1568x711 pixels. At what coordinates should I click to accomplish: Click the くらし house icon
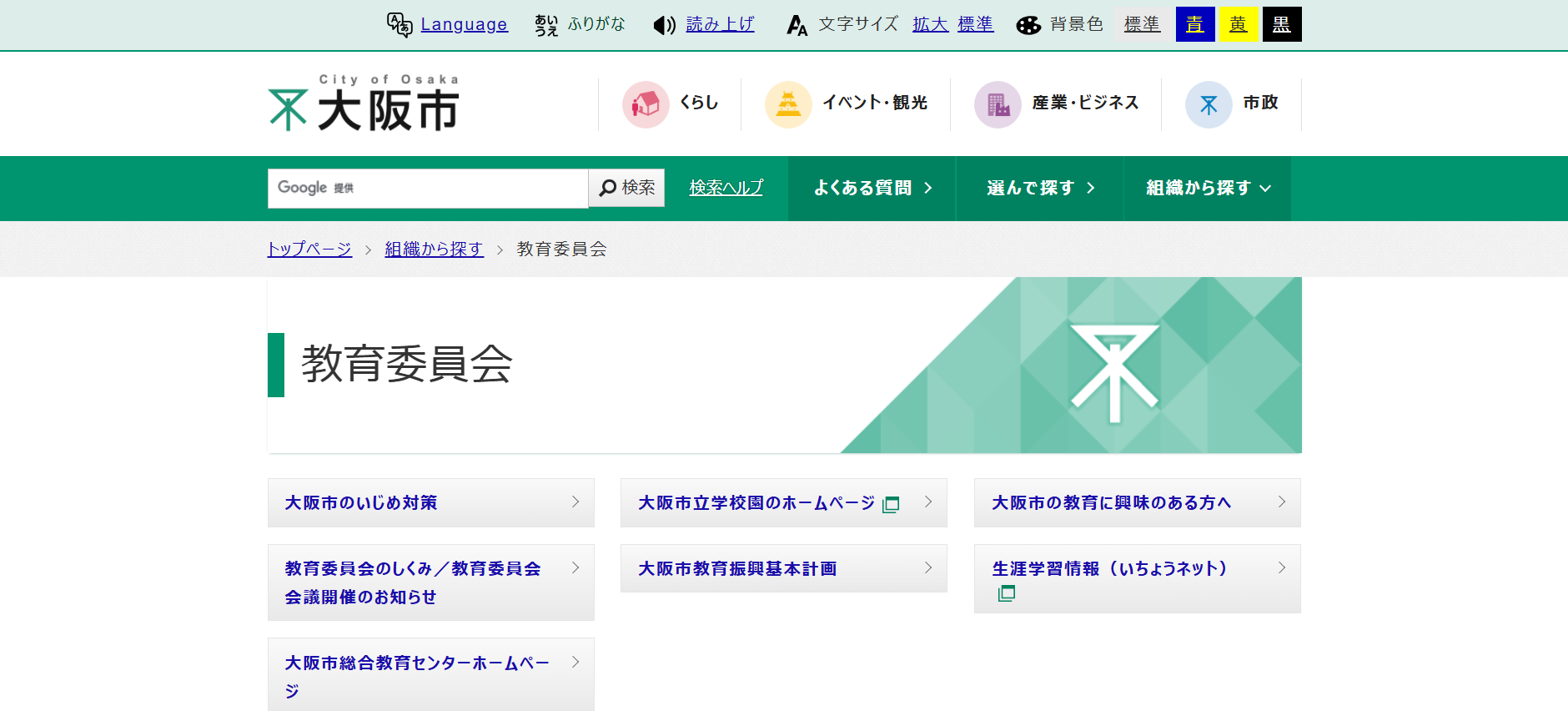click(646, 104)
